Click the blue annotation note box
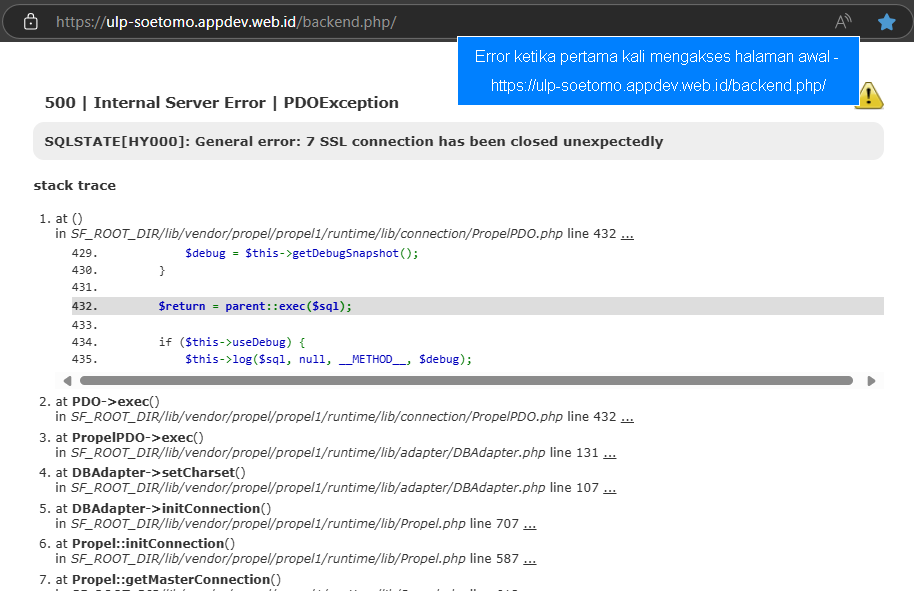 (x=657, y=70)
